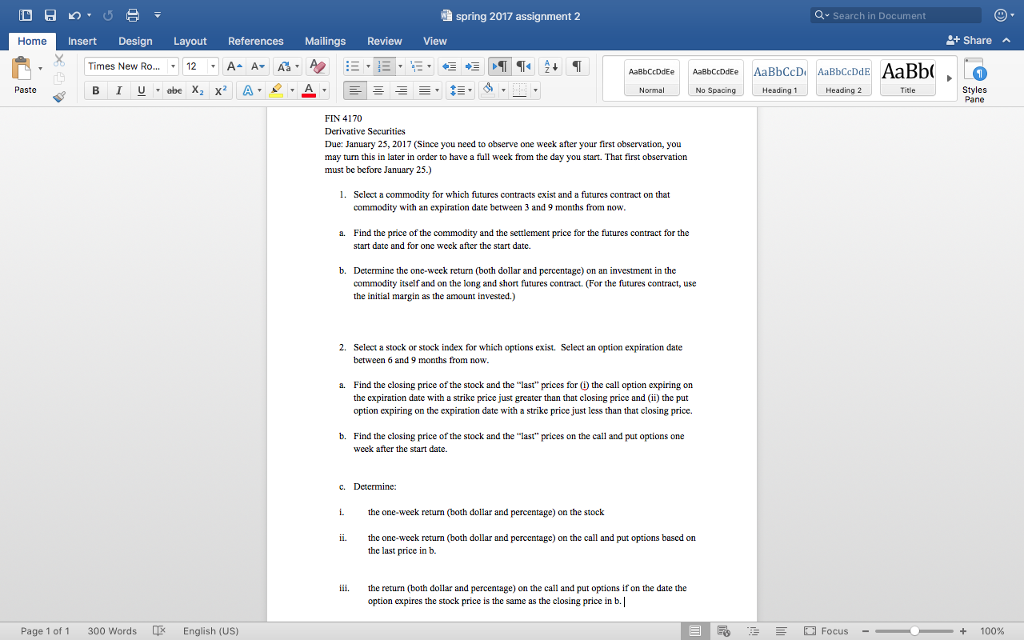The width and height of the screenshot is (1024, 640).
Task: Toggle strikethrough on selected text
Action: tap(176, 90)
